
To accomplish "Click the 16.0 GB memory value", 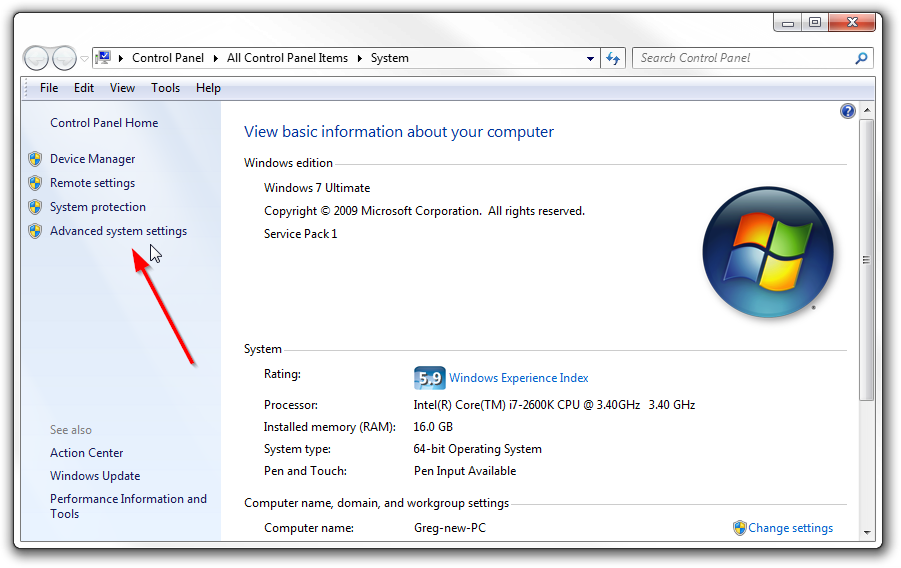I will [433, 427].
